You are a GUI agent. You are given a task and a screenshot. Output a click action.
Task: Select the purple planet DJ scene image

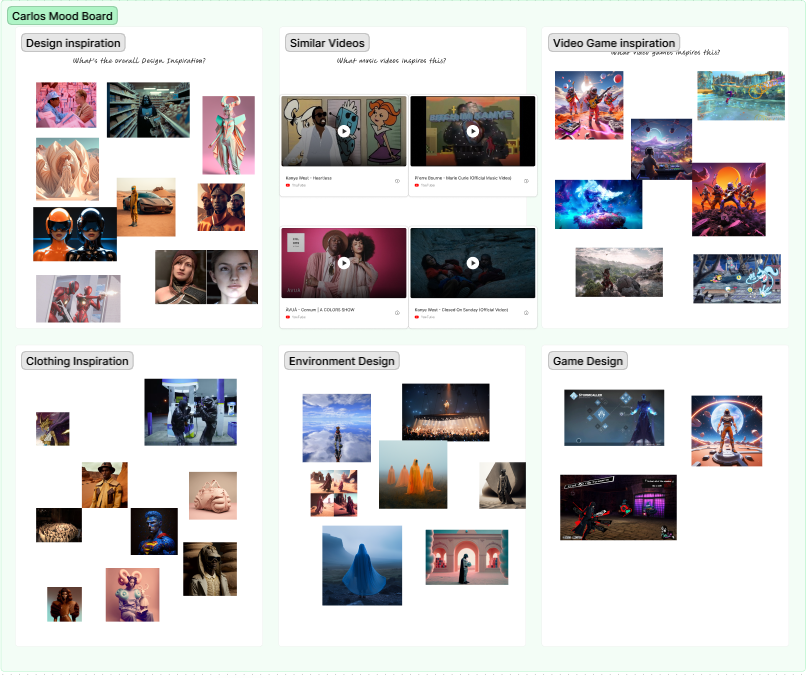click(661, 149)
